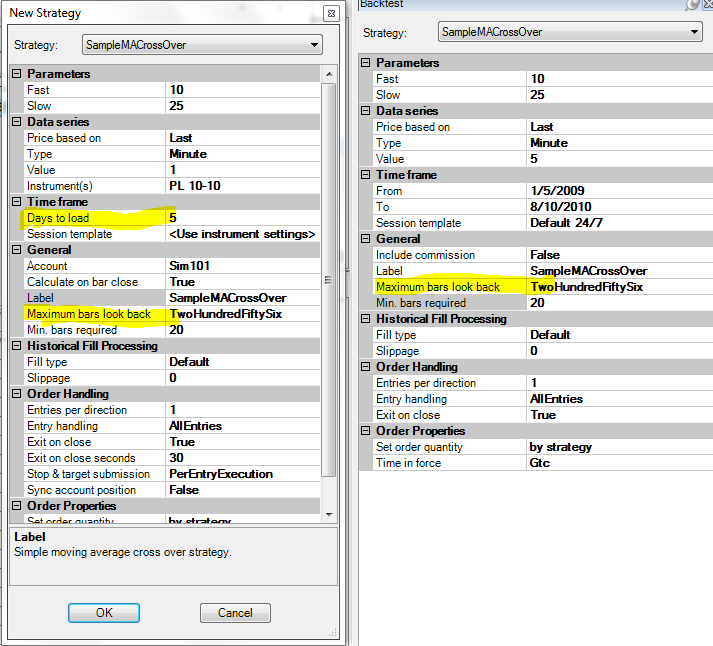Select Fill type Default in New Strategy dialog

click(243, 362)
